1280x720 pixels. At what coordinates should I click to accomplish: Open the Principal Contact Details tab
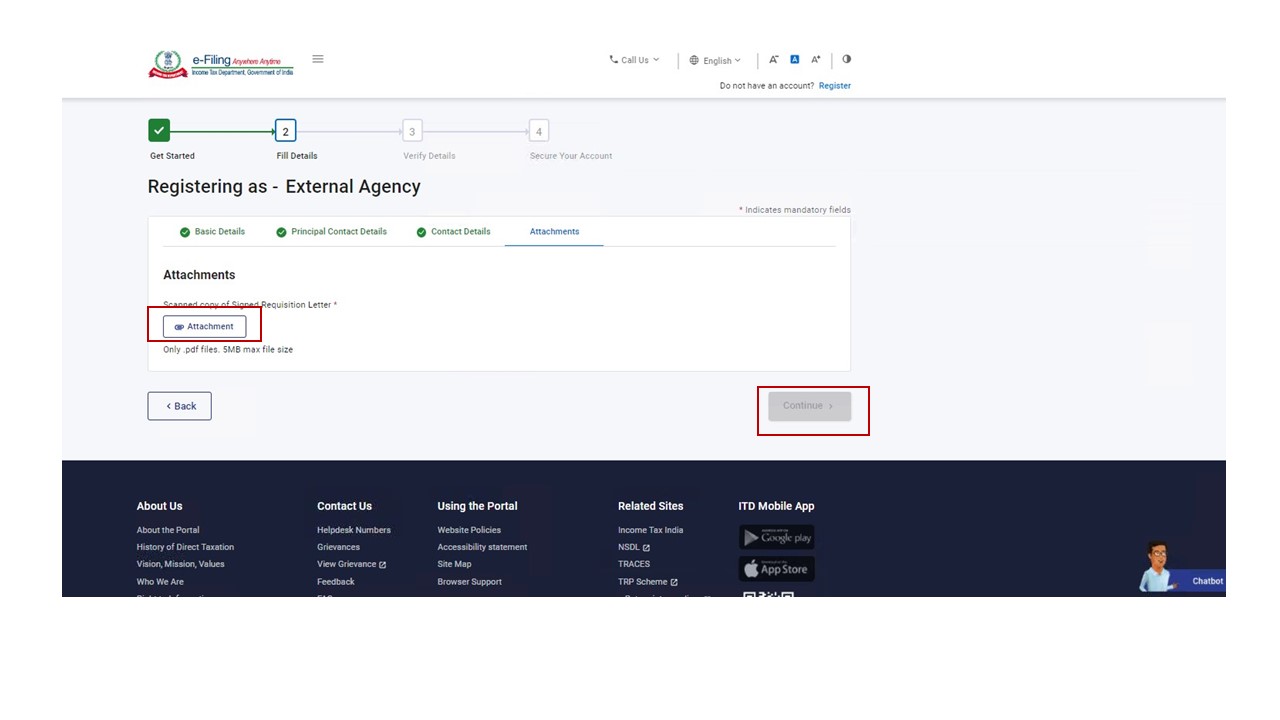pos(330,232)
